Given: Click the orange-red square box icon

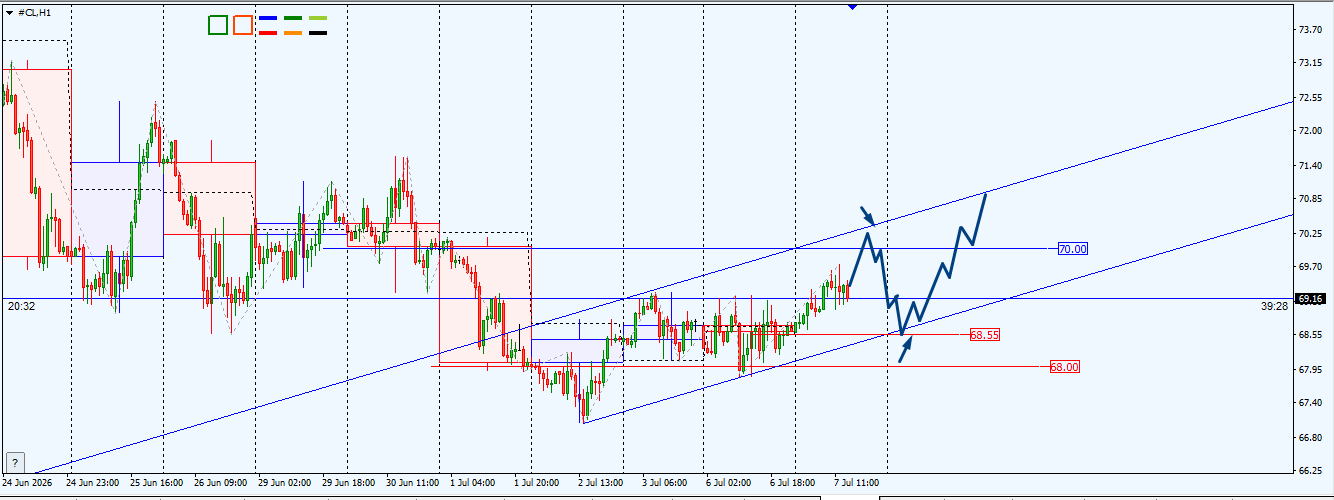Looking at the screenshot, I should pyautogui.click(x=242, y=25).
